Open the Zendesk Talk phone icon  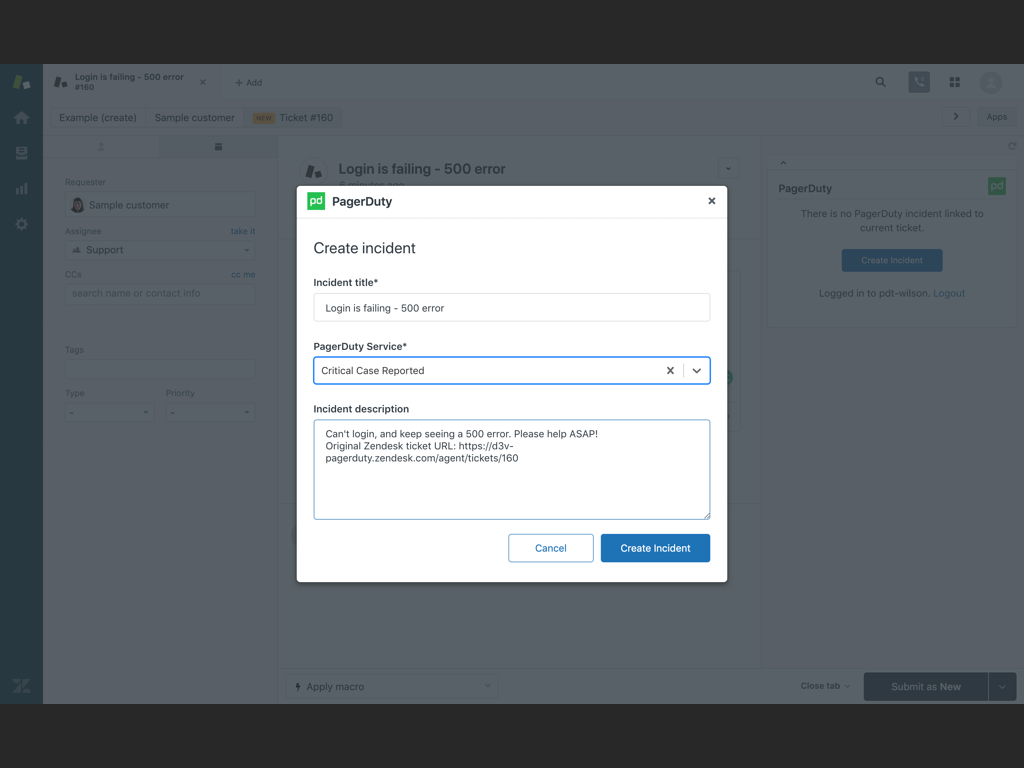919,82
